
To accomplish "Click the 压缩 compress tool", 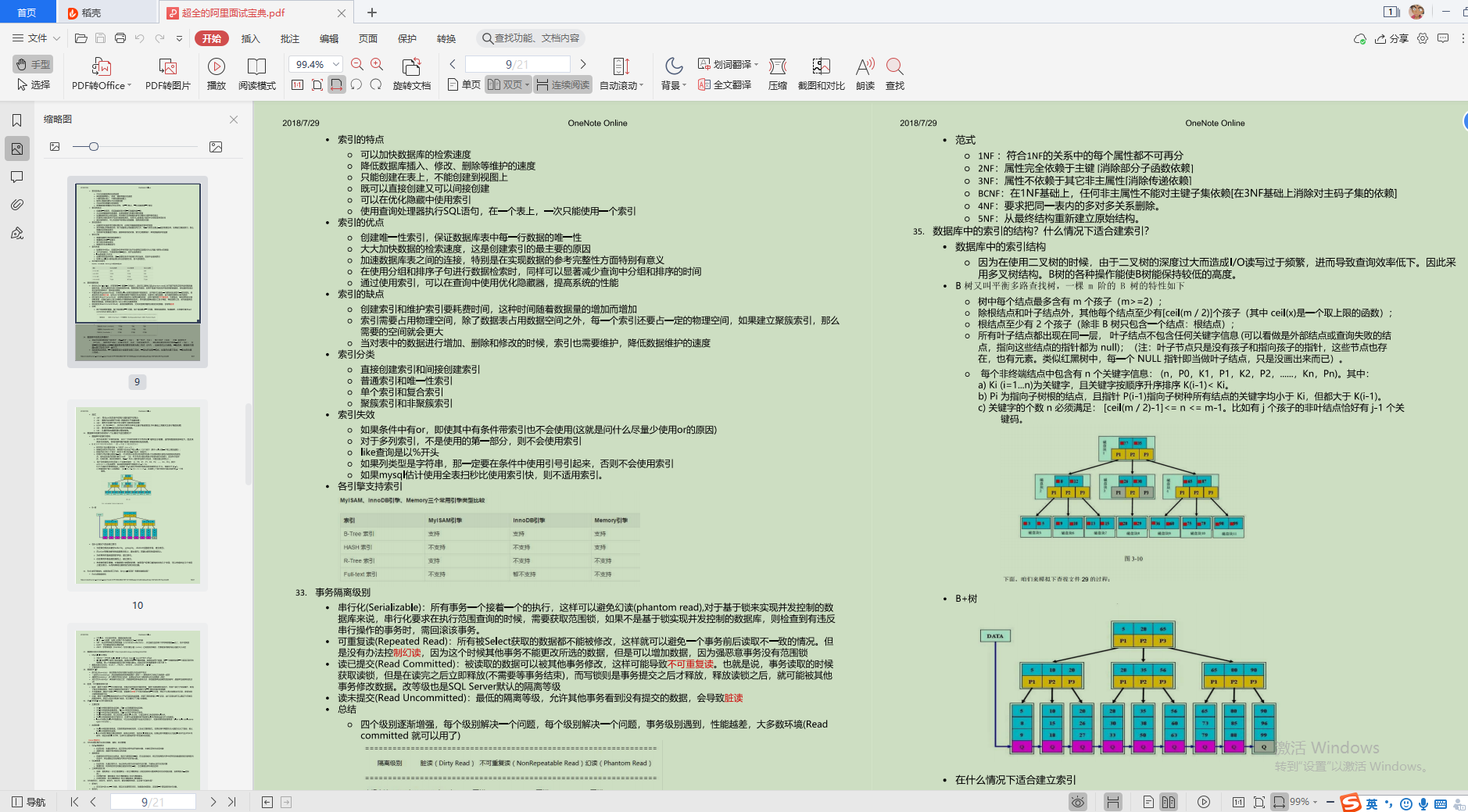I will click(x=778, y=74).
